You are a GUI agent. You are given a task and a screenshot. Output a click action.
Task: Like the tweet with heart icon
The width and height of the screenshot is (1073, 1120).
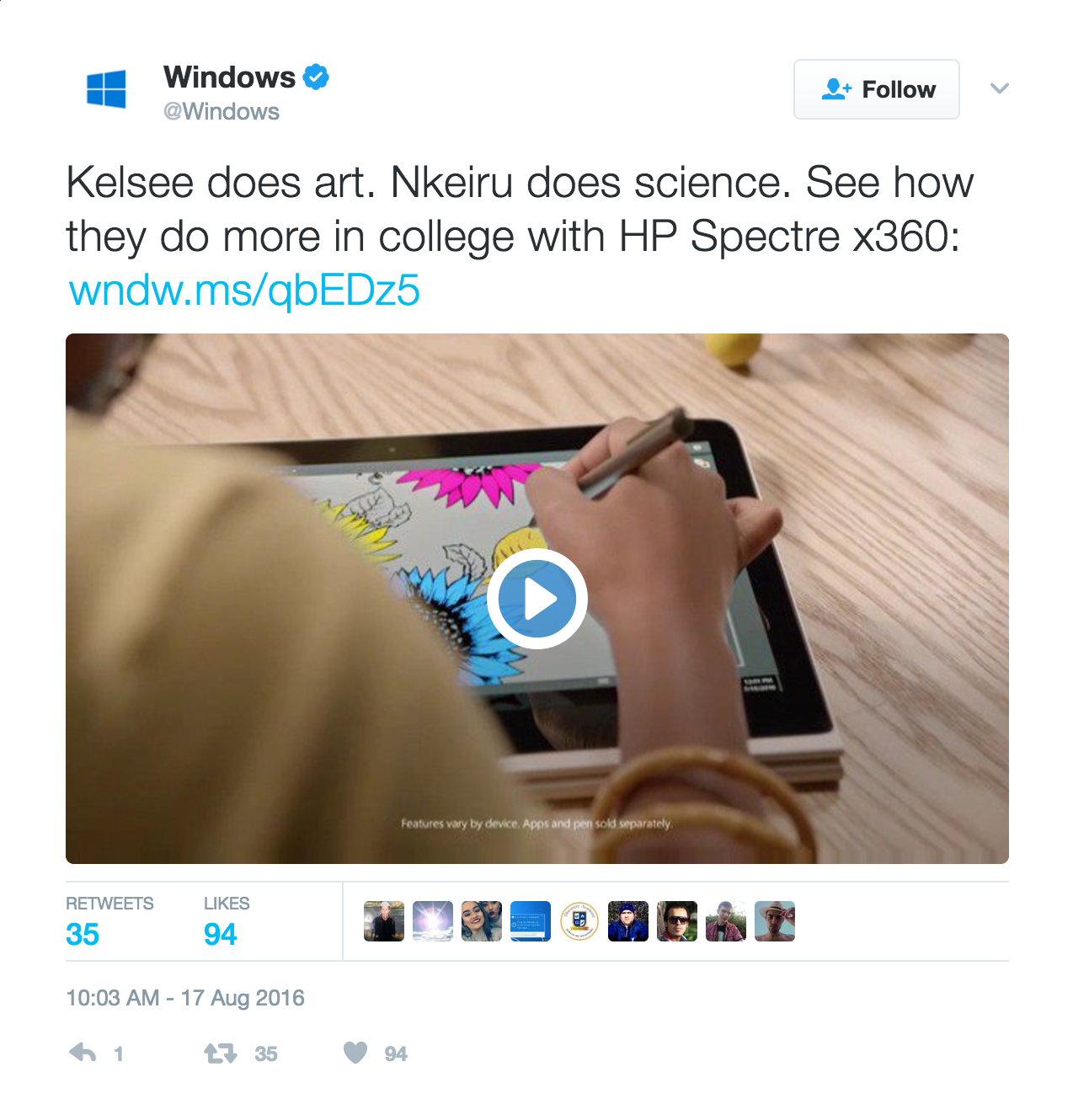[355, 1053]
